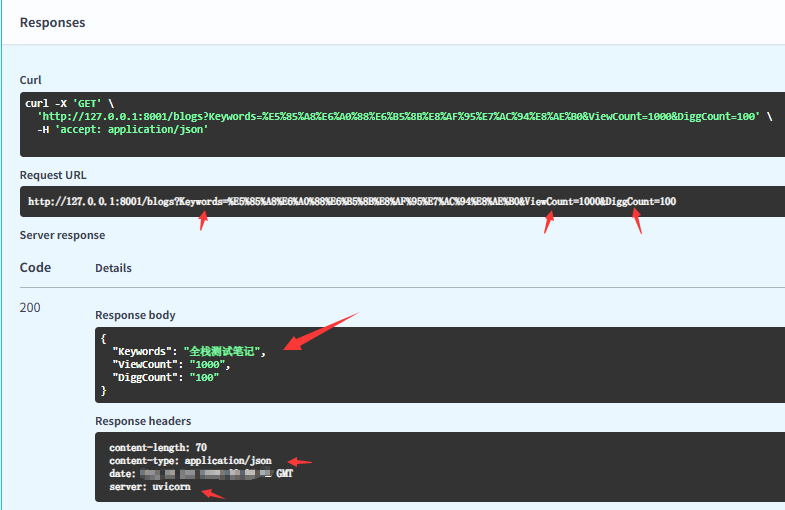
Task: Click the curl -X 'GET' command line
Action: tap(70, 104)
